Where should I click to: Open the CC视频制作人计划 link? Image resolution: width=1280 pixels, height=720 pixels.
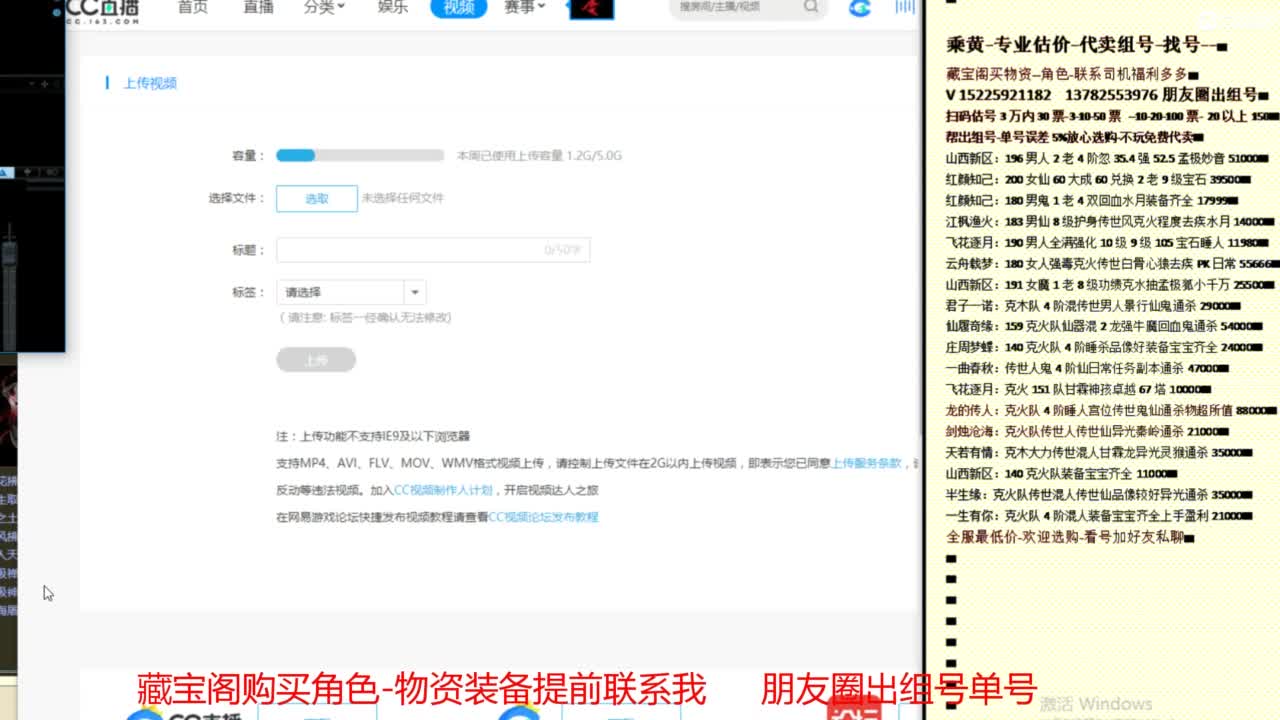443,490
